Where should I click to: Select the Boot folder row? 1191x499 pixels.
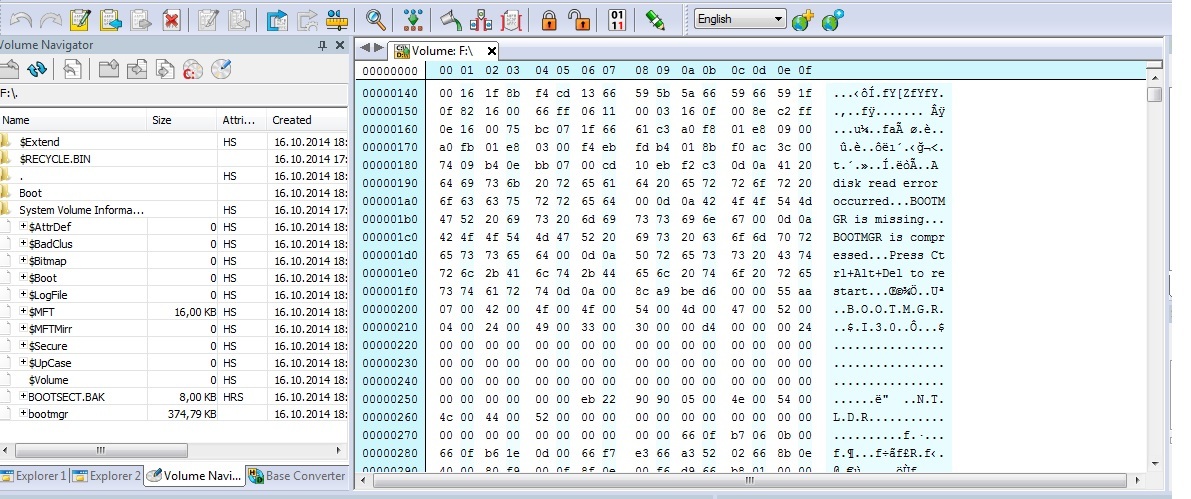point(175,193)
